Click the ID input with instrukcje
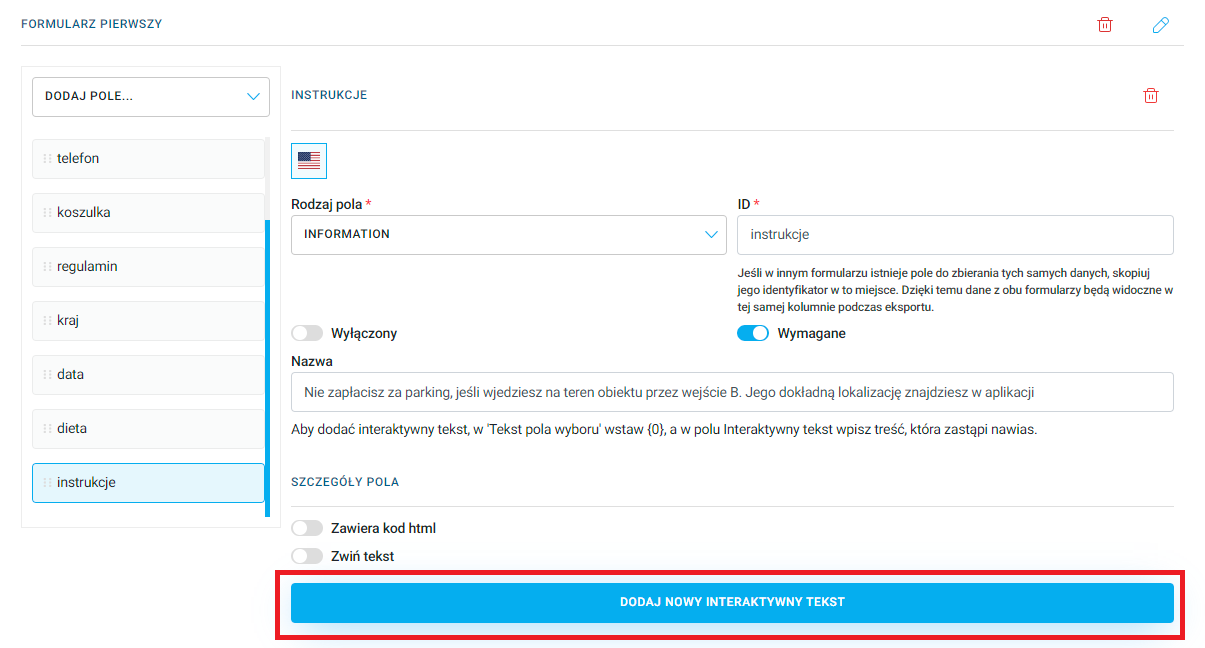 point(955,234)
